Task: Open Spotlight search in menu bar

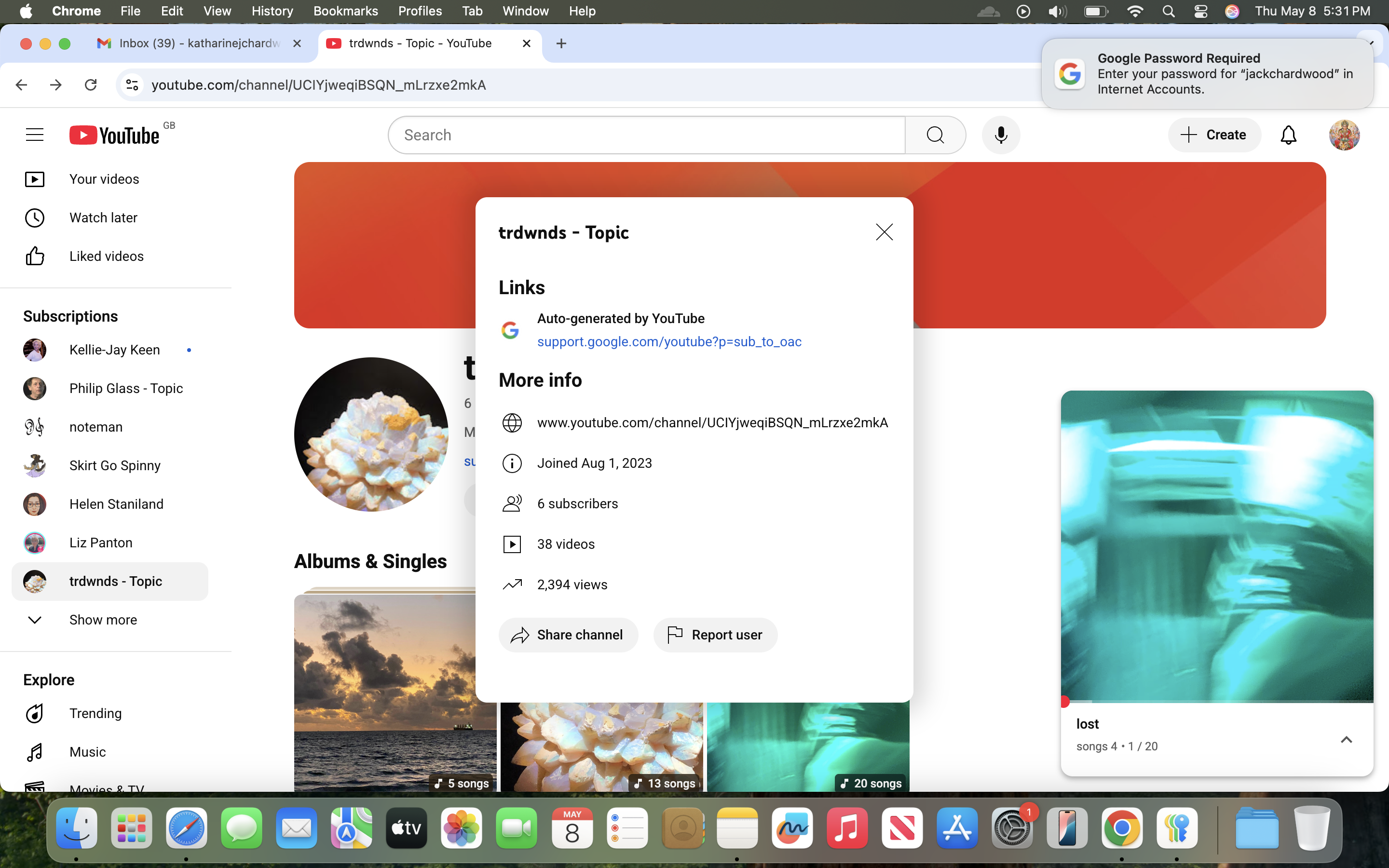Action: (x=1168, y=11)
